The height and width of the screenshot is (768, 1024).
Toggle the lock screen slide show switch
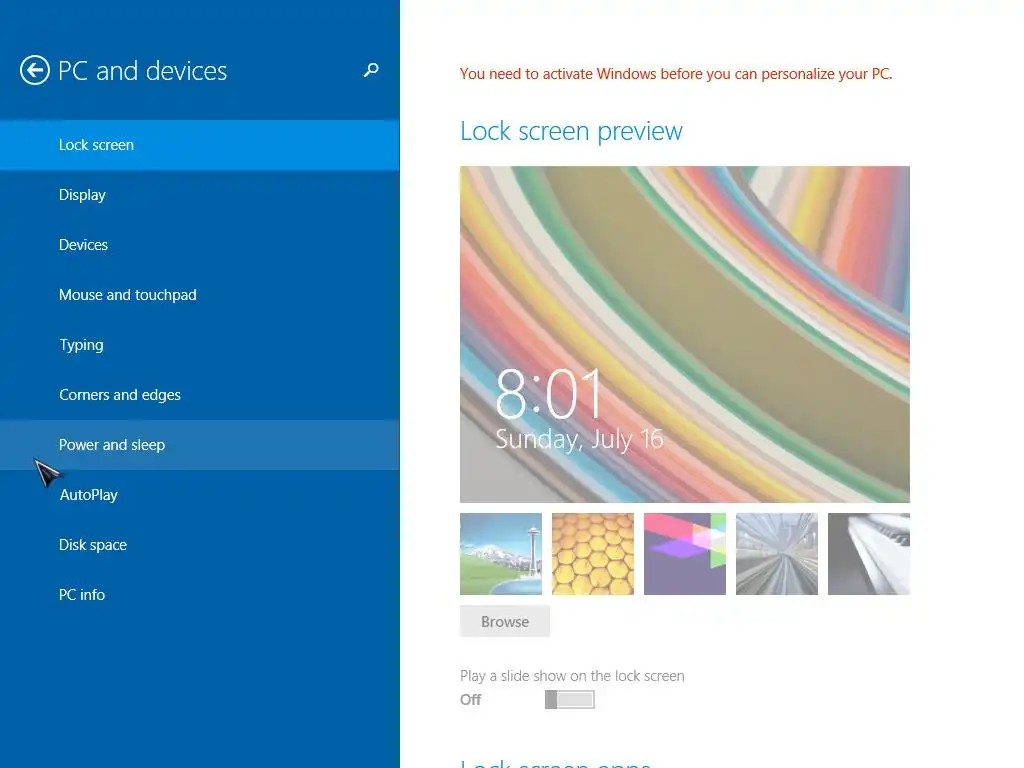(x=569, y=699)
